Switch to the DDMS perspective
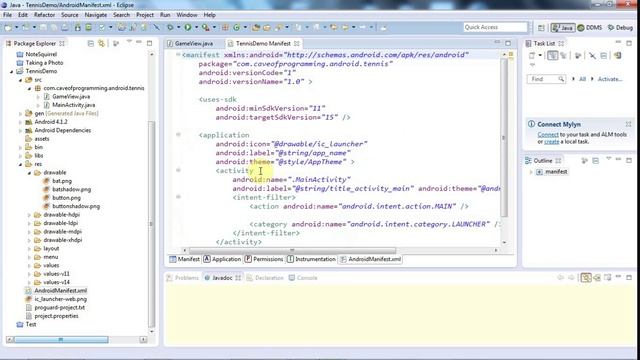Viewport: 640px width, 360px height. pyautogui.click(x=590, y=28)
